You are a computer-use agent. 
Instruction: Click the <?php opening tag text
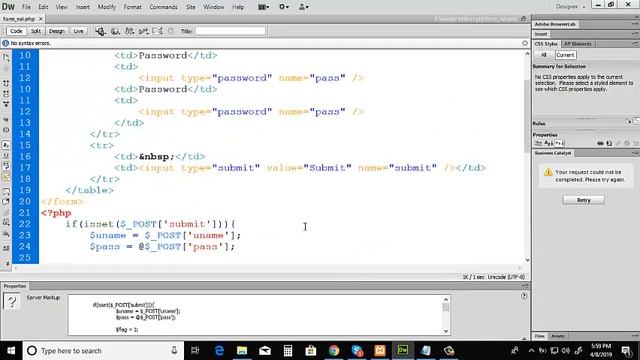[x=56, y=213]
